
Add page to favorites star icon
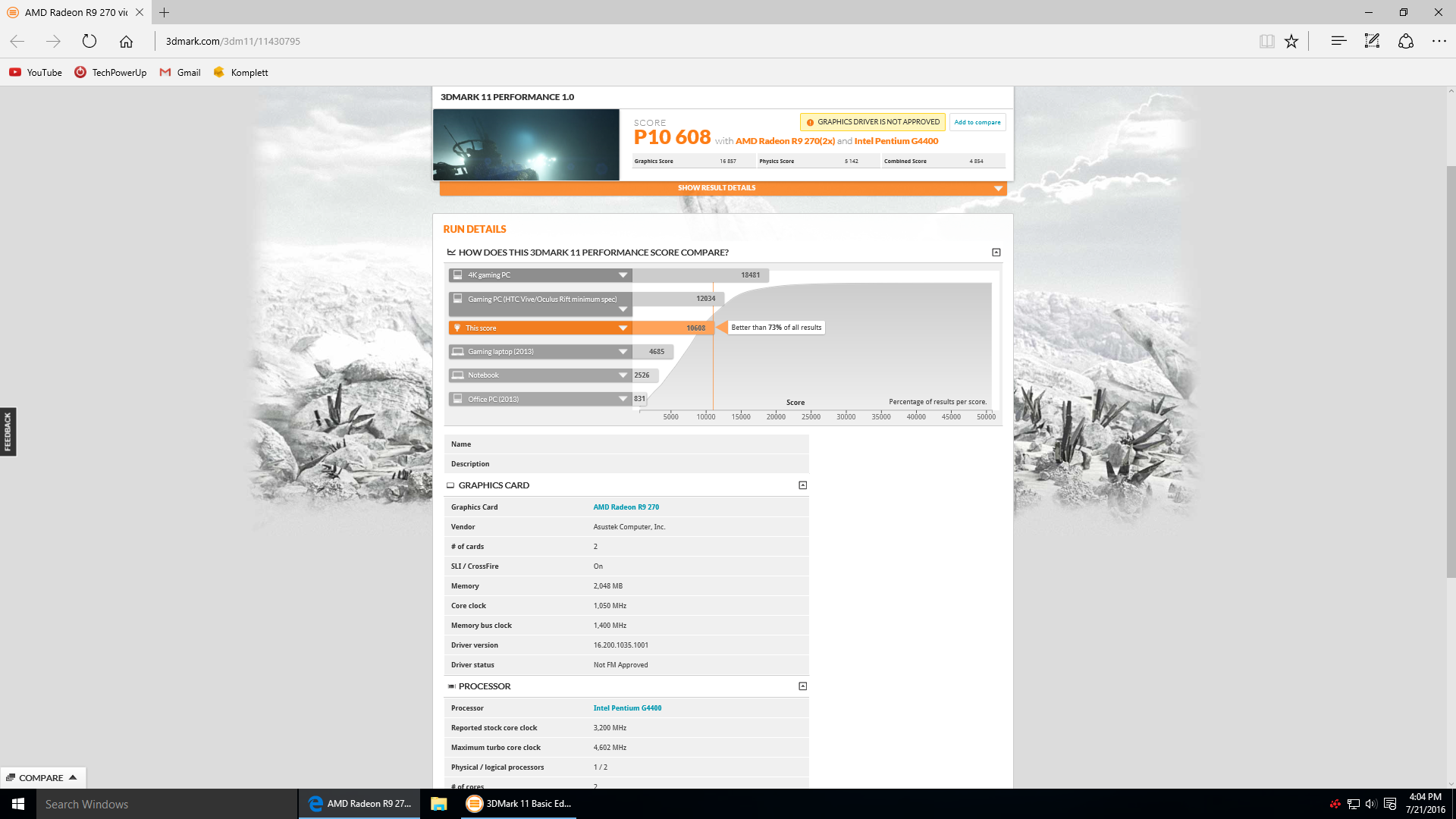1291,41
